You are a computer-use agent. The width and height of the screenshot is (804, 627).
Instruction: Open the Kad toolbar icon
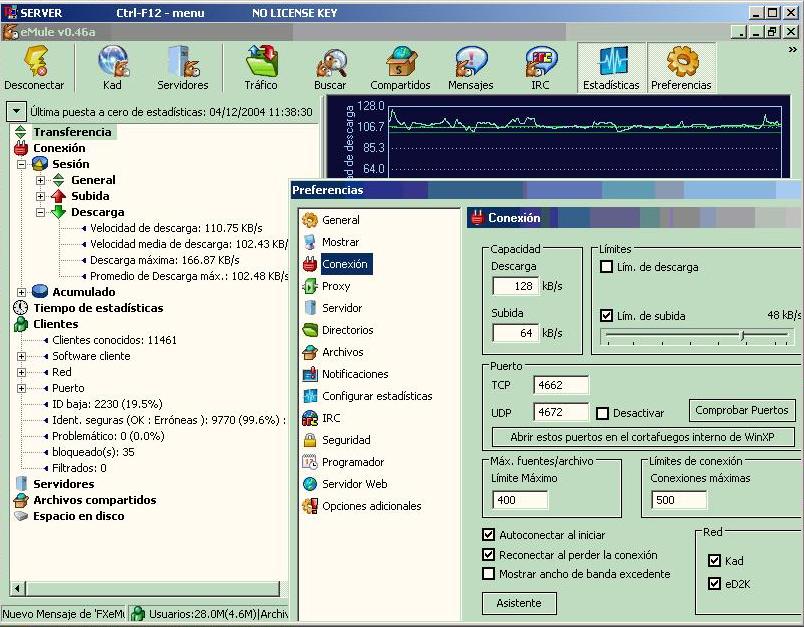[x=113, y=61]
